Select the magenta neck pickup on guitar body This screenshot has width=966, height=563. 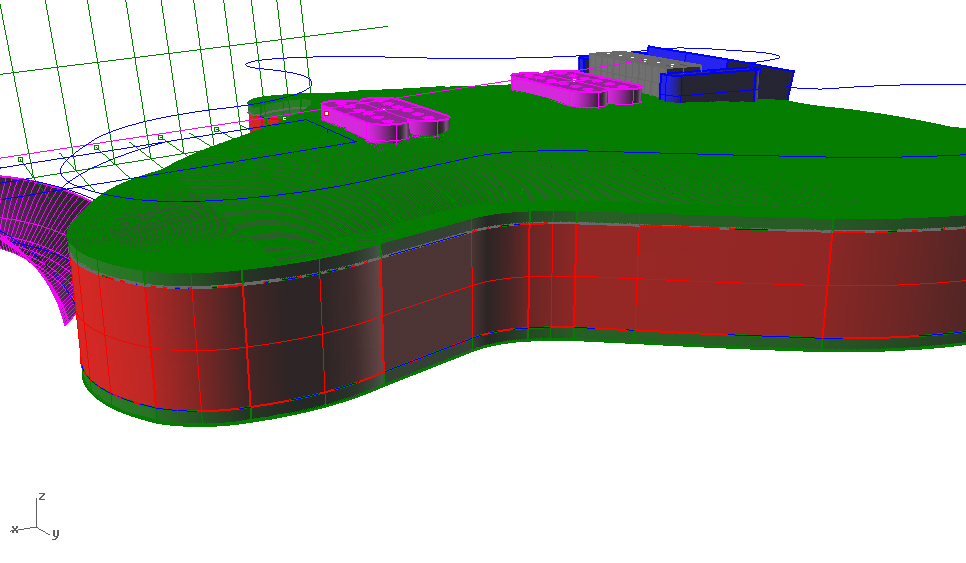click(387, 118)
